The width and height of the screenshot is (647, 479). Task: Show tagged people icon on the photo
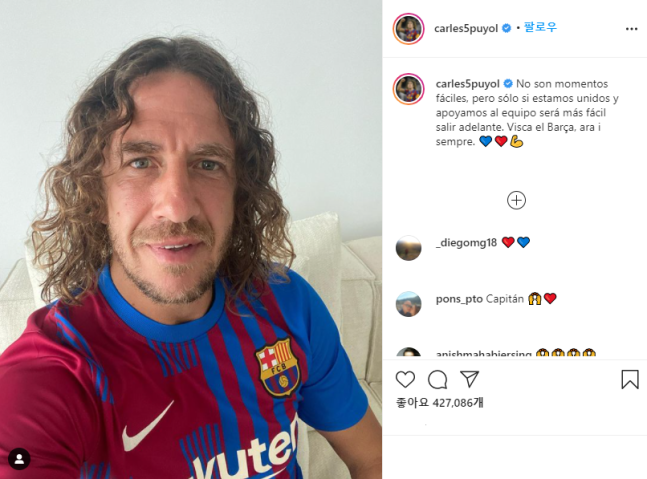coord(19,459)
